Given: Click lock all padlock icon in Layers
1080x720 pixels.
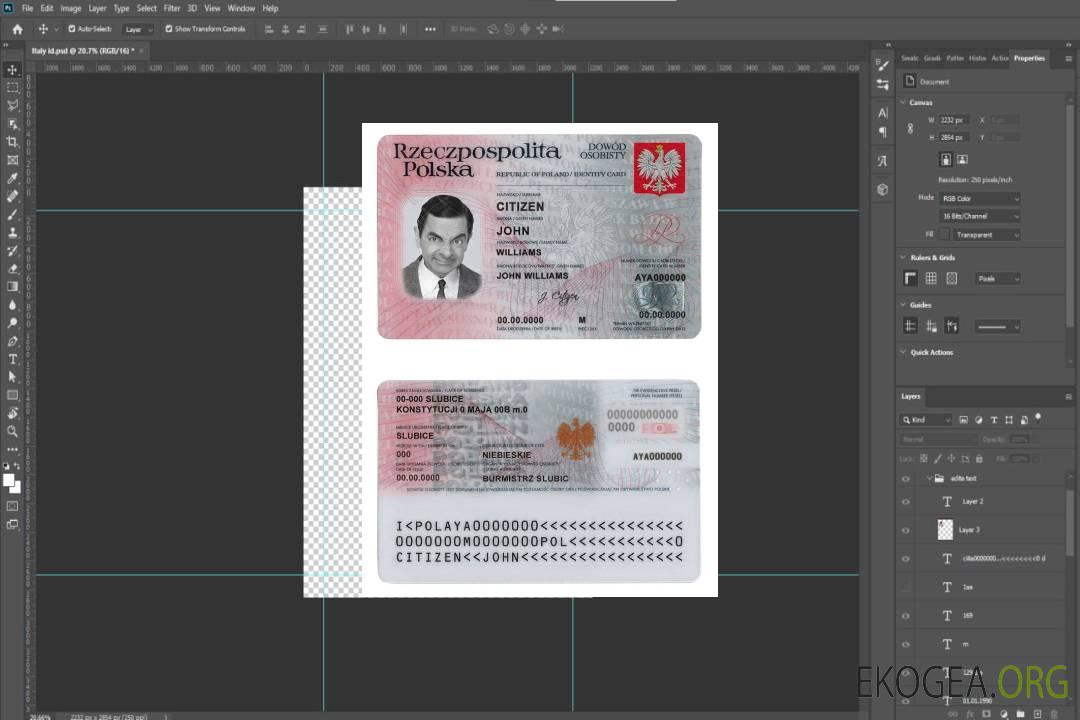Looking at the screenshot, I should [979, 458].
